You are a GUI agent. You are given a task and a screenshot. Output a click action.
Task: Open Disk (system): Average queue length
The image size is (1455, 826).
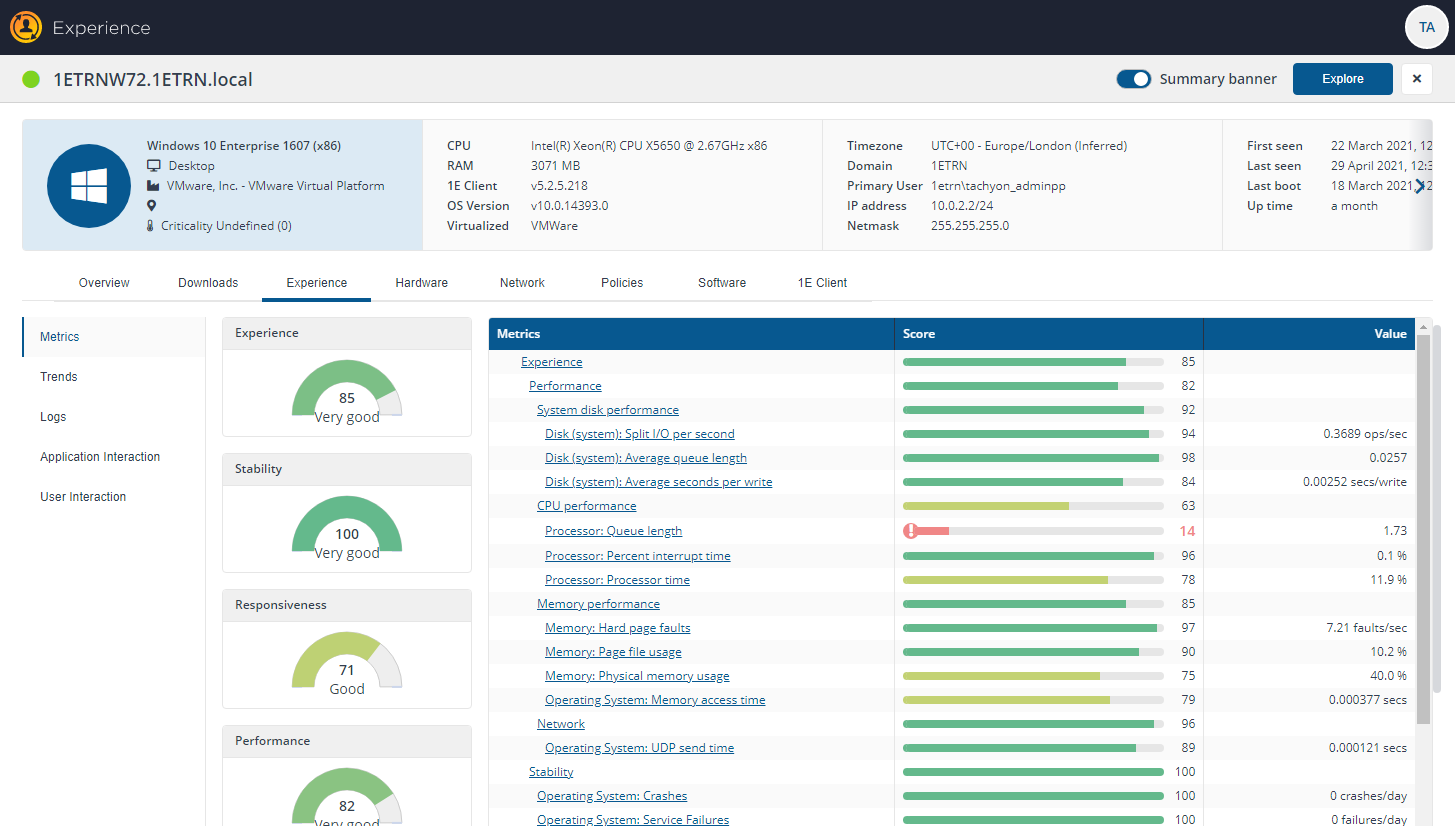pyautogui.click(x=646, y=458)
